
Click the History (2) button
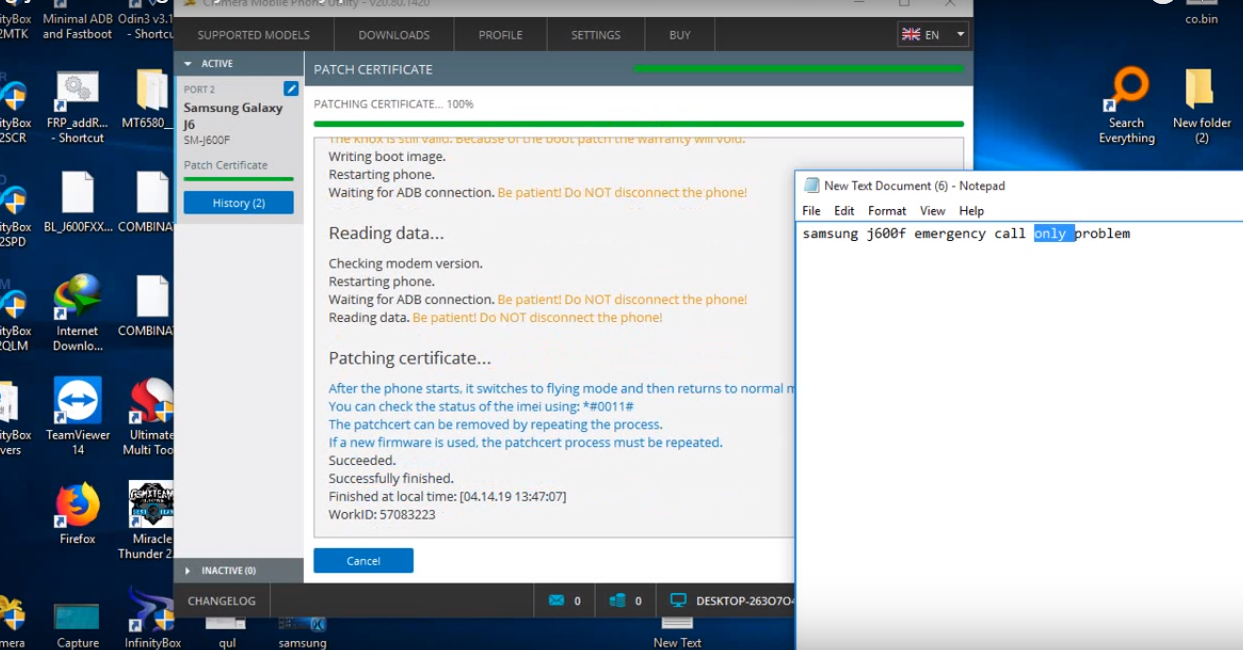[238, 203]
